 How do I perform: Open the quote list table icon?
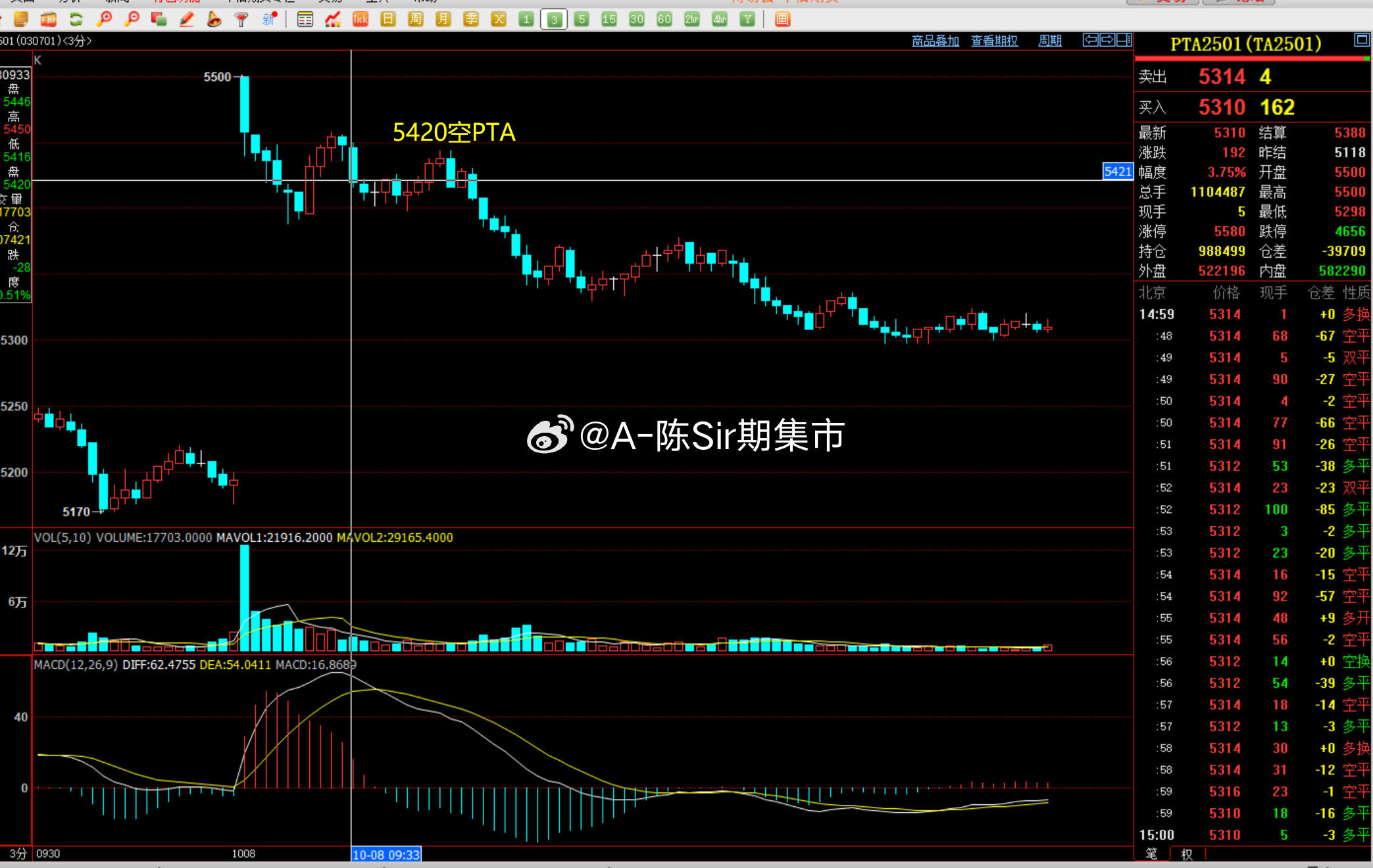point(305,20)
